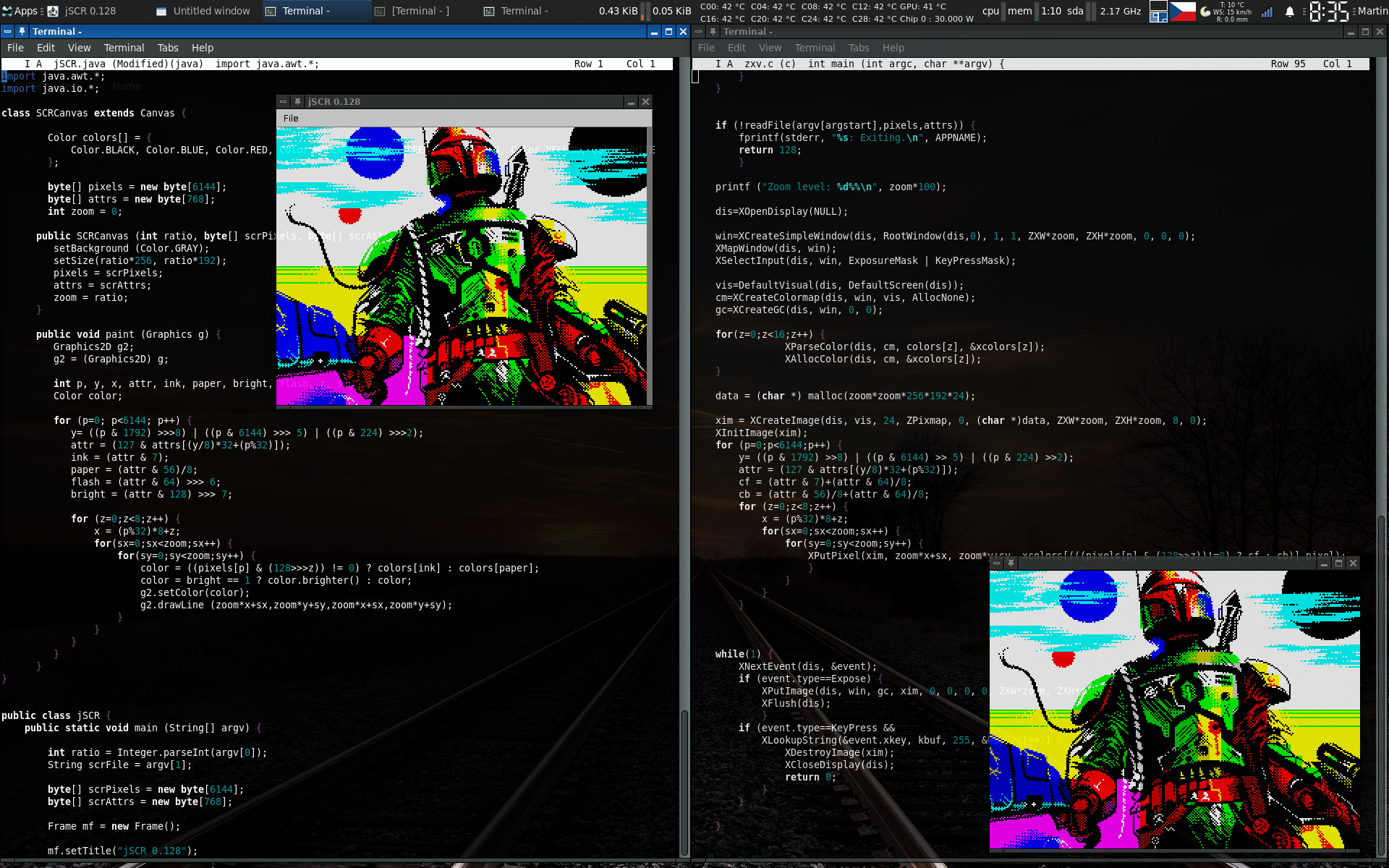Open the weather moon icon
Image resolution: width=1389 pixels, height=868 pixels.
pos(1205,12)
